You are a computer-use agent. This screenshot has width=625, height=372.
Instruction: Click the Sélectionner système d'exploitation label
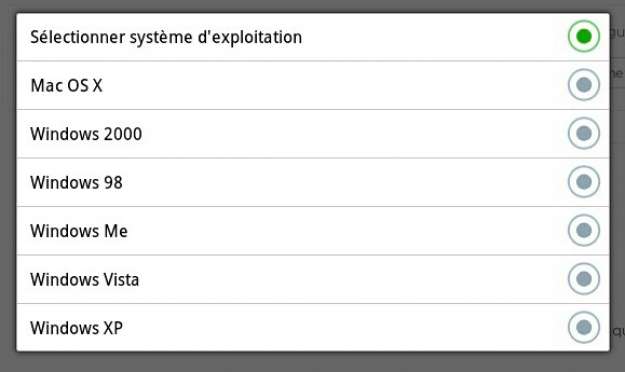(x=166, y=37)
